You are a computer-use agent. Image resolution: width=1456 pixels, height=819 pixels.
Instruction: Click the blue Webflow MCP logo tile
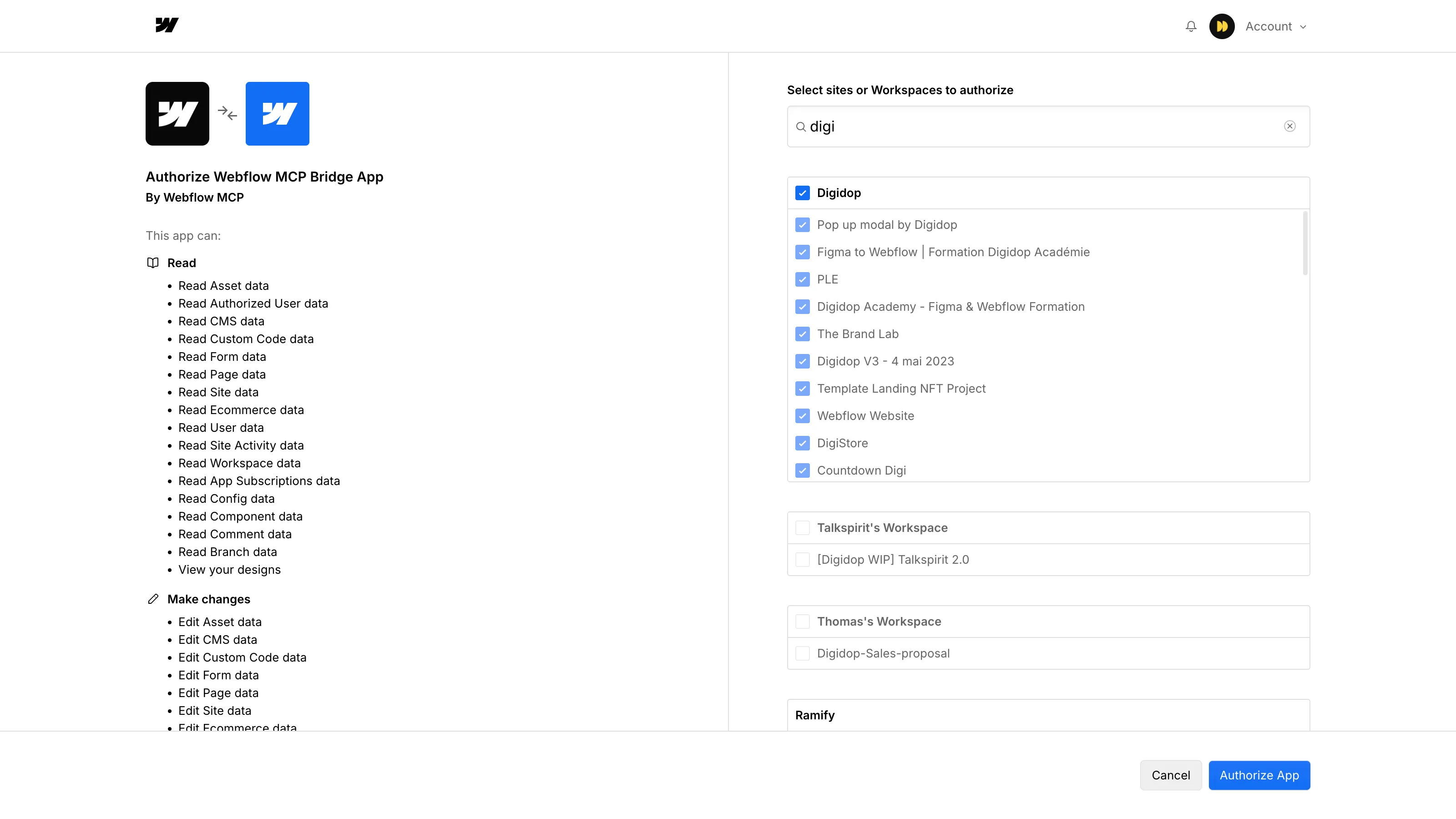278,114
